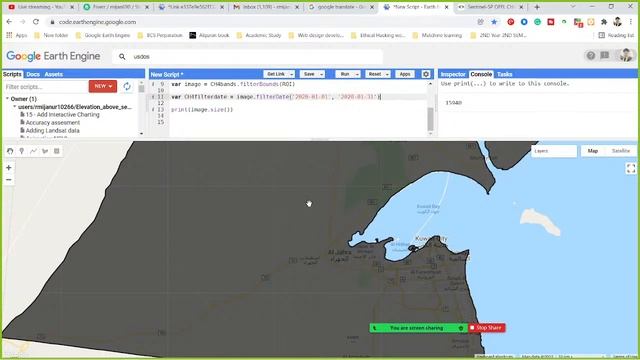The width and height of the screenshot is (640, 360).
Task: Switch the map to Map view
Action: pos(593,151)
